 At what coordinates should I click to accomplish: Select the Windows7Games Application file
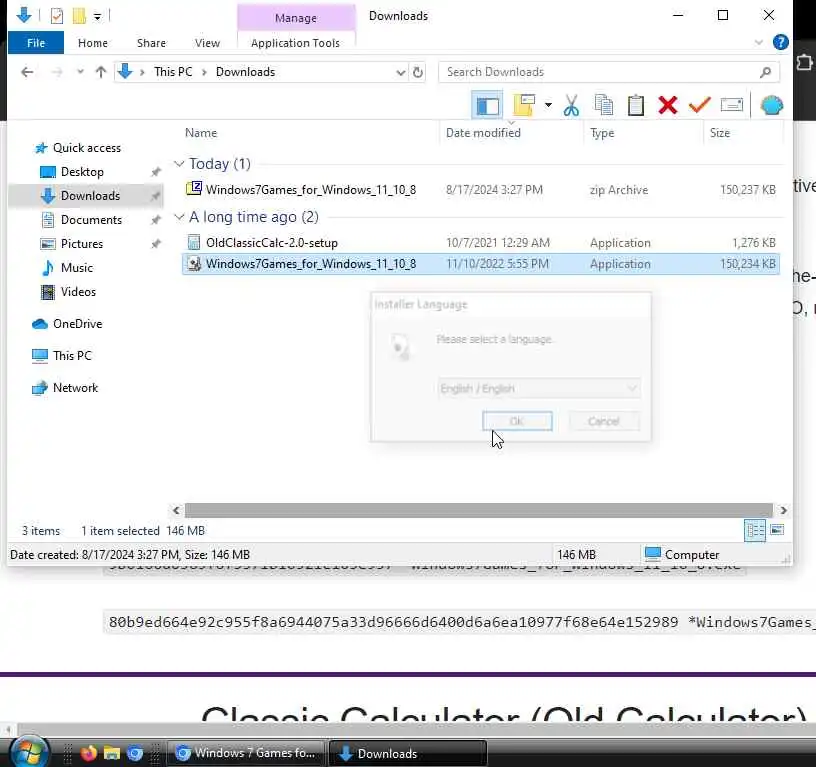(480, 264)
